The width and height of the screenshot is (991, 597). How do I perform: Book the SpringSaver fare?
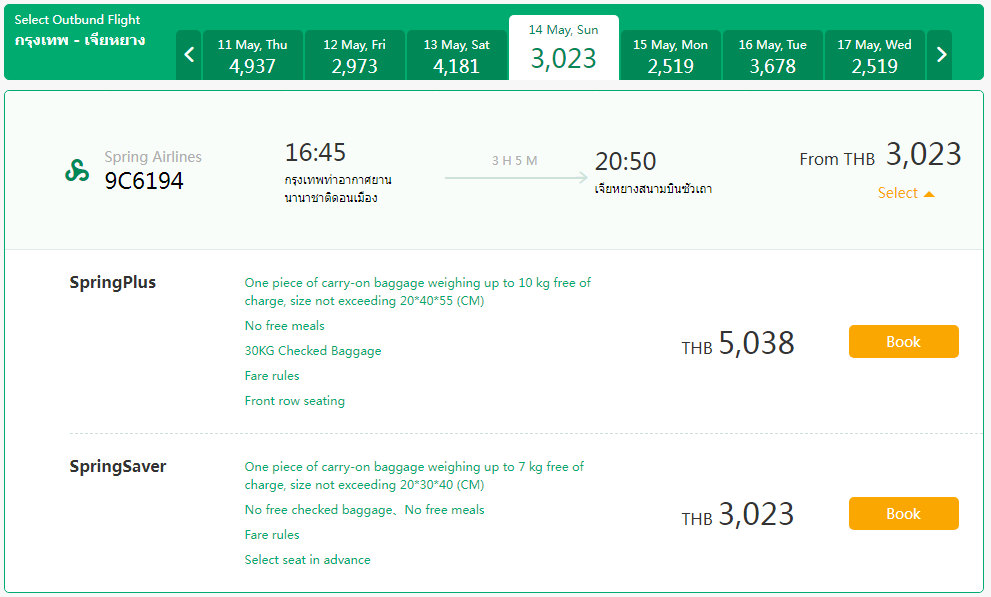[x=903, y=514]
